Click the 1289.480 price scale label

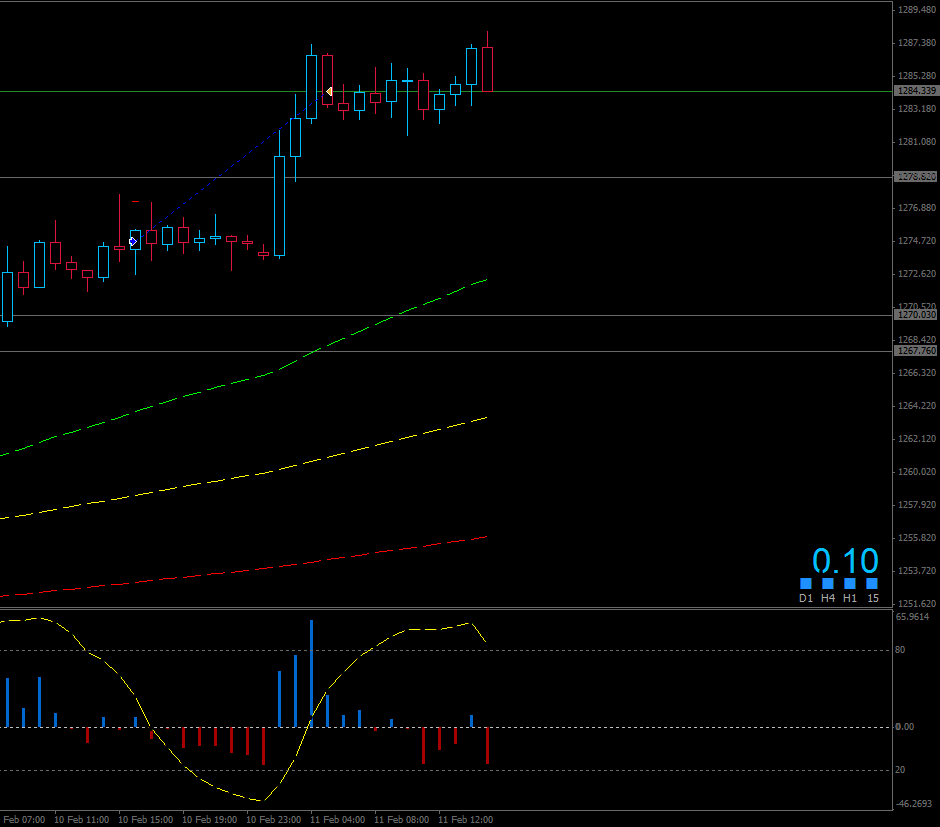917,10
